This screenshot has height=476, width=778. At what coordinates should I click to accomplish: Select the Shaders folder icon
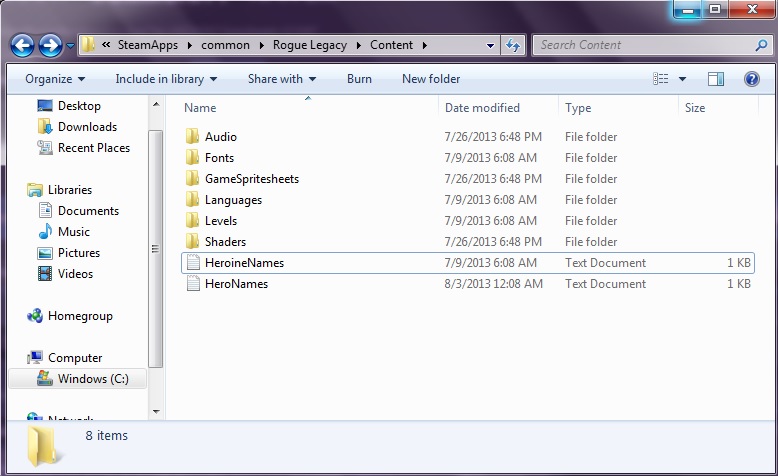click(193, 242)
